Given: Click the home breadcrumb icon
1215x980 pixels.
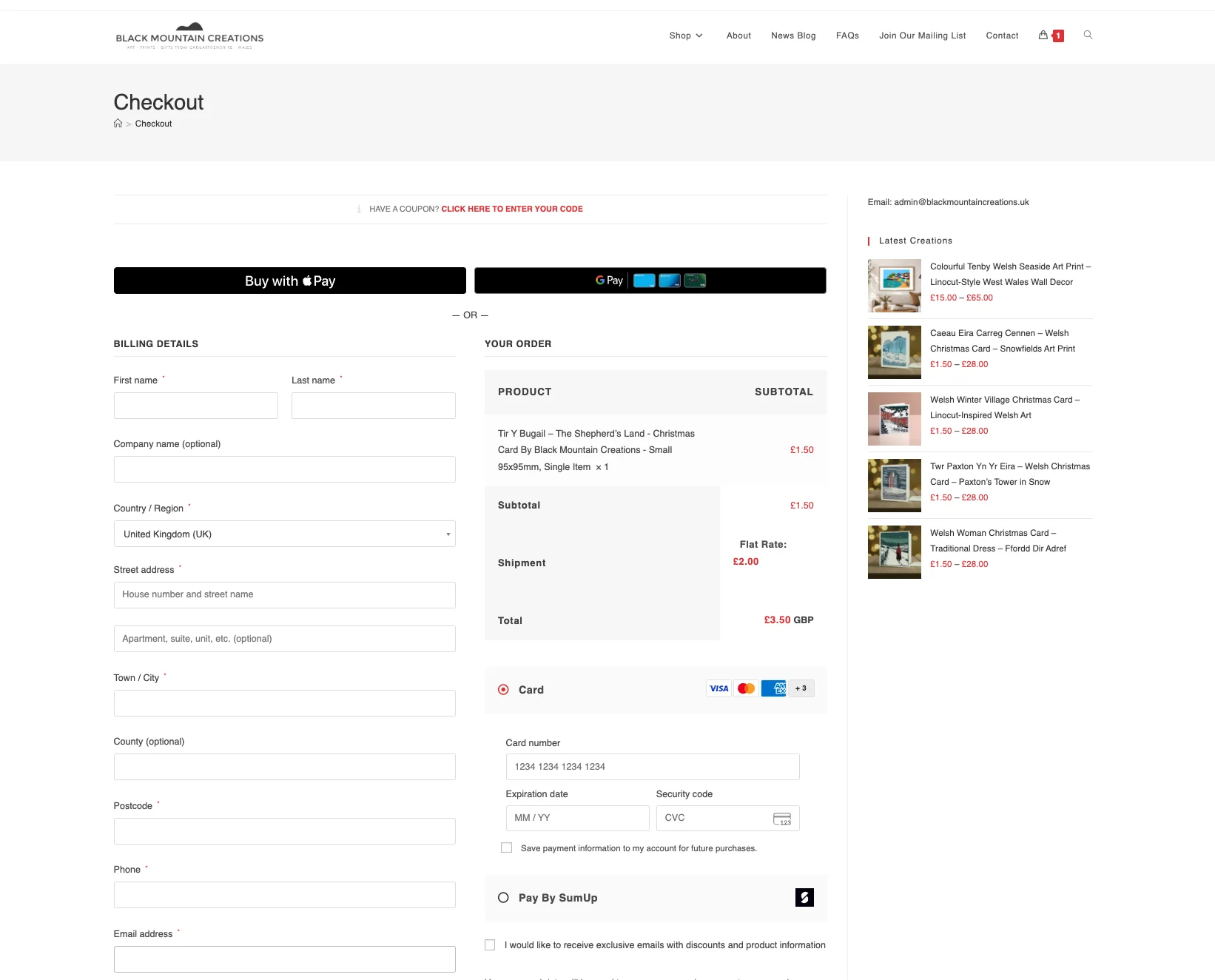Looking at the screenshot, I should [x=118, y=124].
